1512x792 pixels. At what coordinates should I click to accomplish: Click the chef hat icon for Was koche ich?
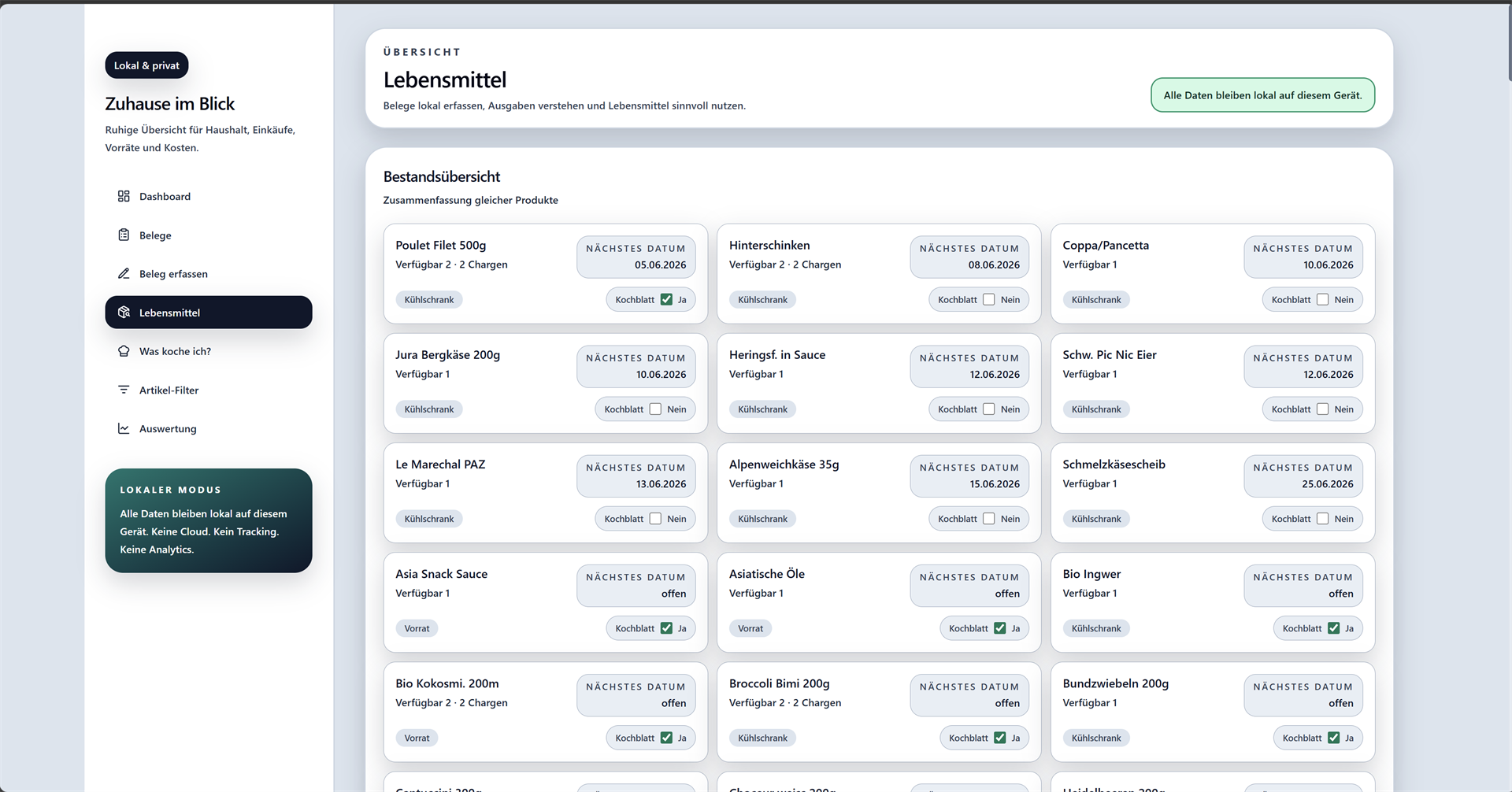tap(124, 351)
